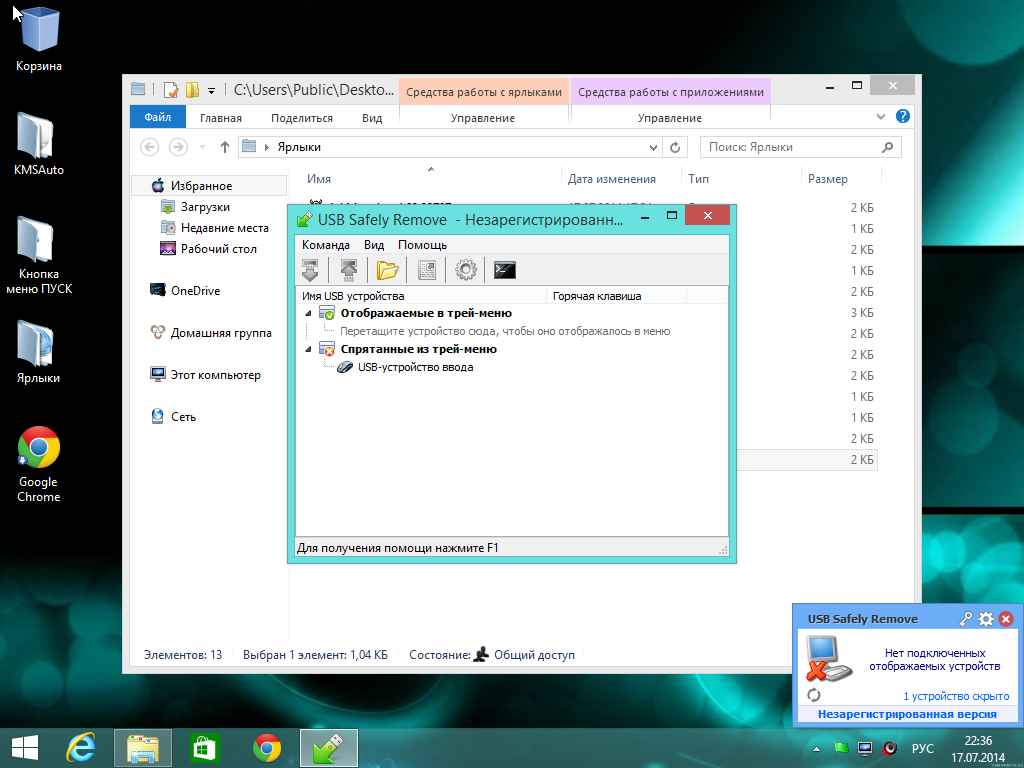Screen dimensions: 1024x768
Task: Open Explorer help question mark icon
Action: coord(903,116)
